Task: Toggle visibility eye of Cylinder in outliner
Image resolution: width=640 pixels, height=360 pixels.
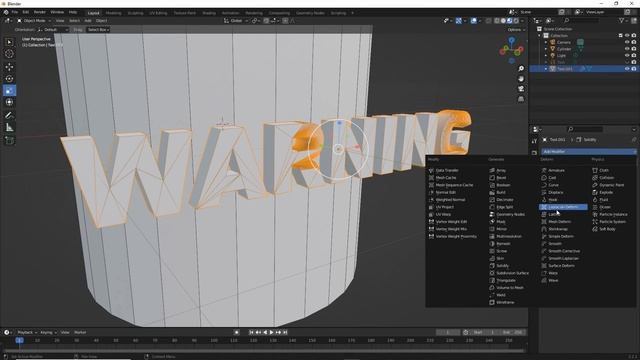Action: point(627,49)
